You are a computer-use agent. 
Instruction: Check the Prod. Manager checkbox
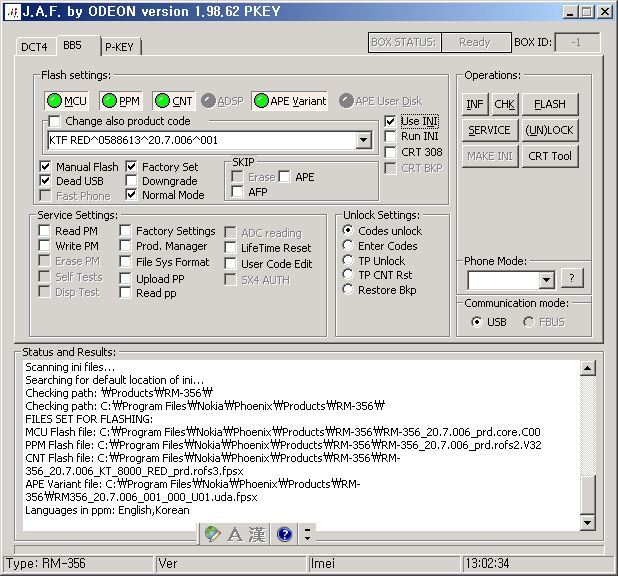tap(125, 246)
